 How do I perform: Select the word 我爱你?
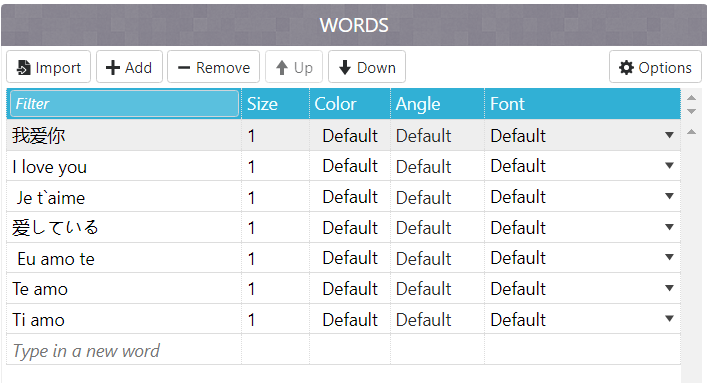(39, 135)
